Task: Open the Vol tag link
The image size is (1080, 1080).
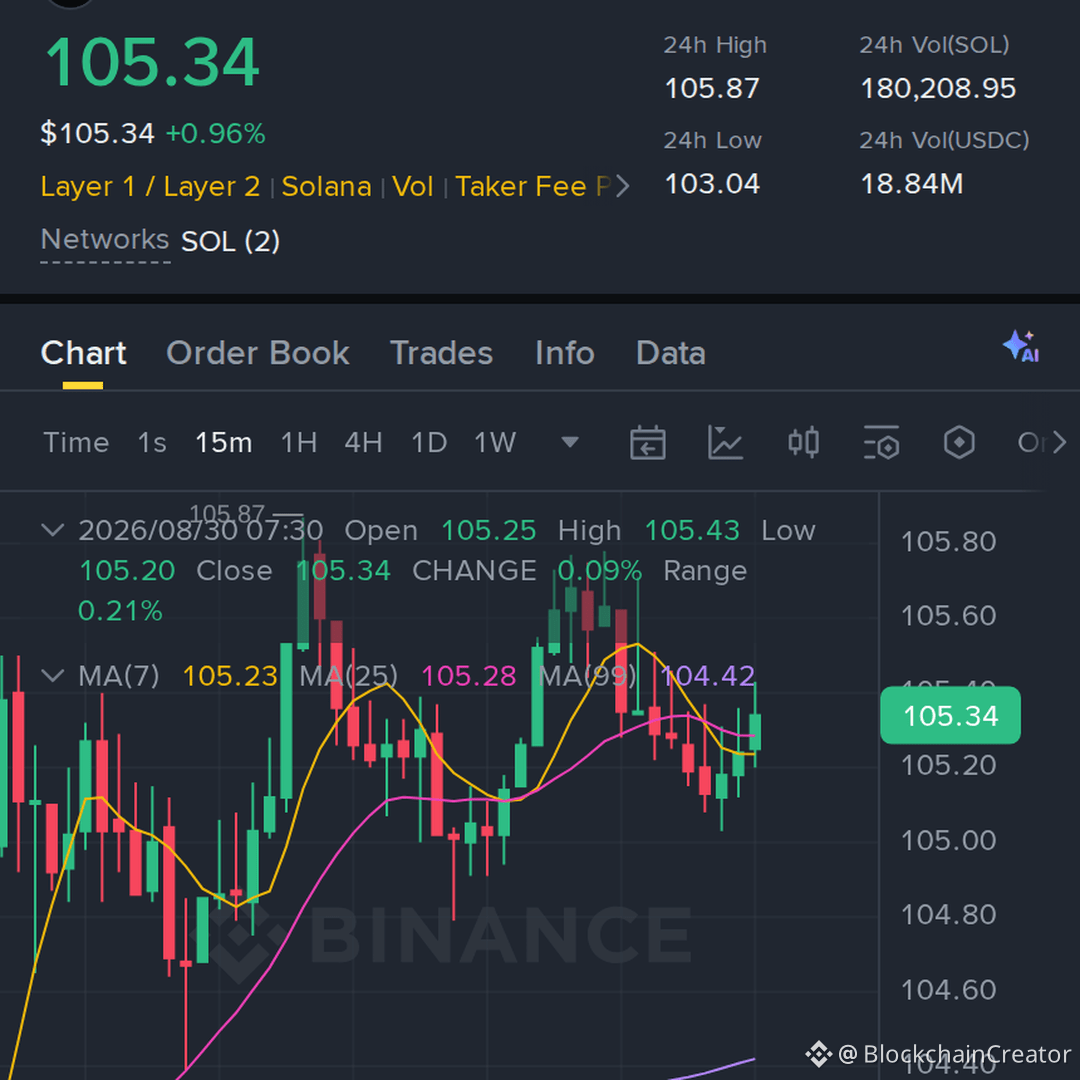Action: [x=413, y=186]
